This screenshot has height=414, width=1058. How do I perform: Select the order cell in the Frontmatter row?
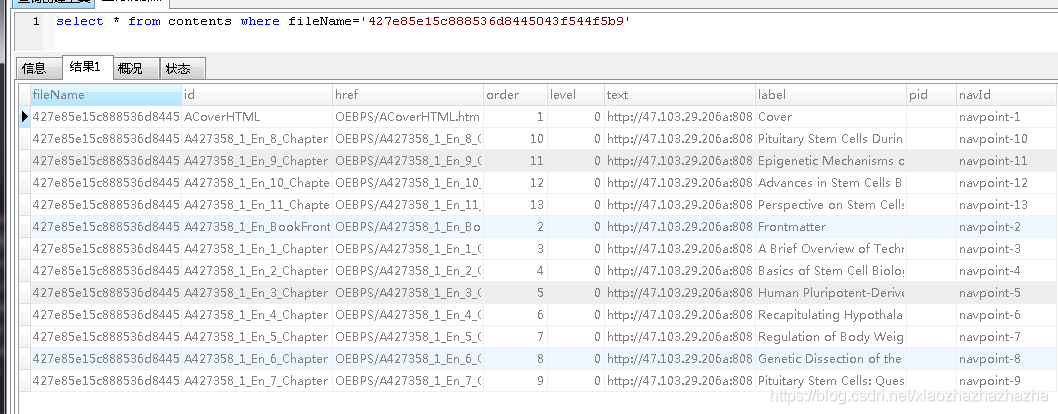[x=516, y=227]
